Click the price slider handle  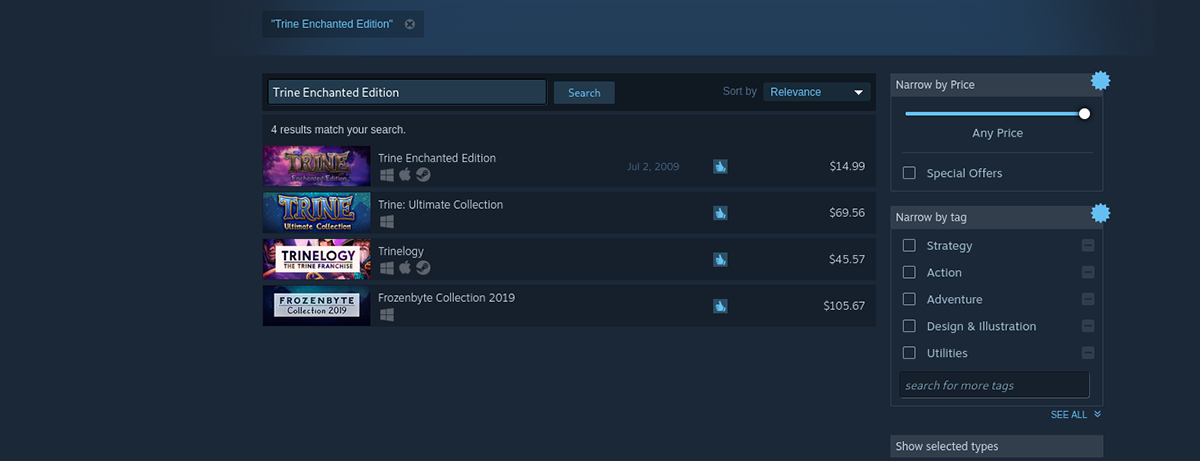point(1084,114)
